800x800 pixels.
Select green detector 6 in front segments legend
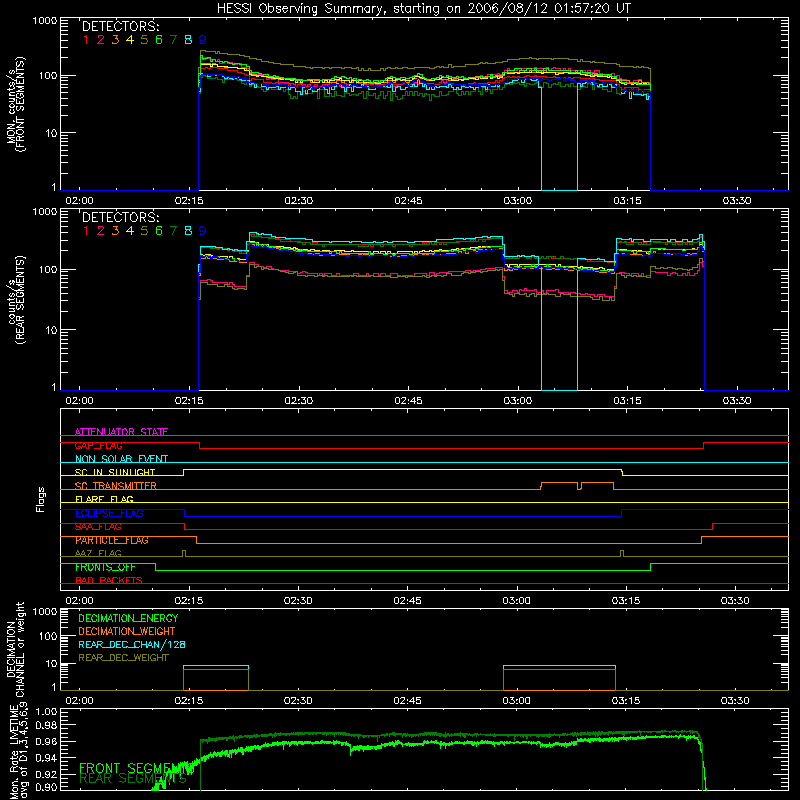[159, 40]
